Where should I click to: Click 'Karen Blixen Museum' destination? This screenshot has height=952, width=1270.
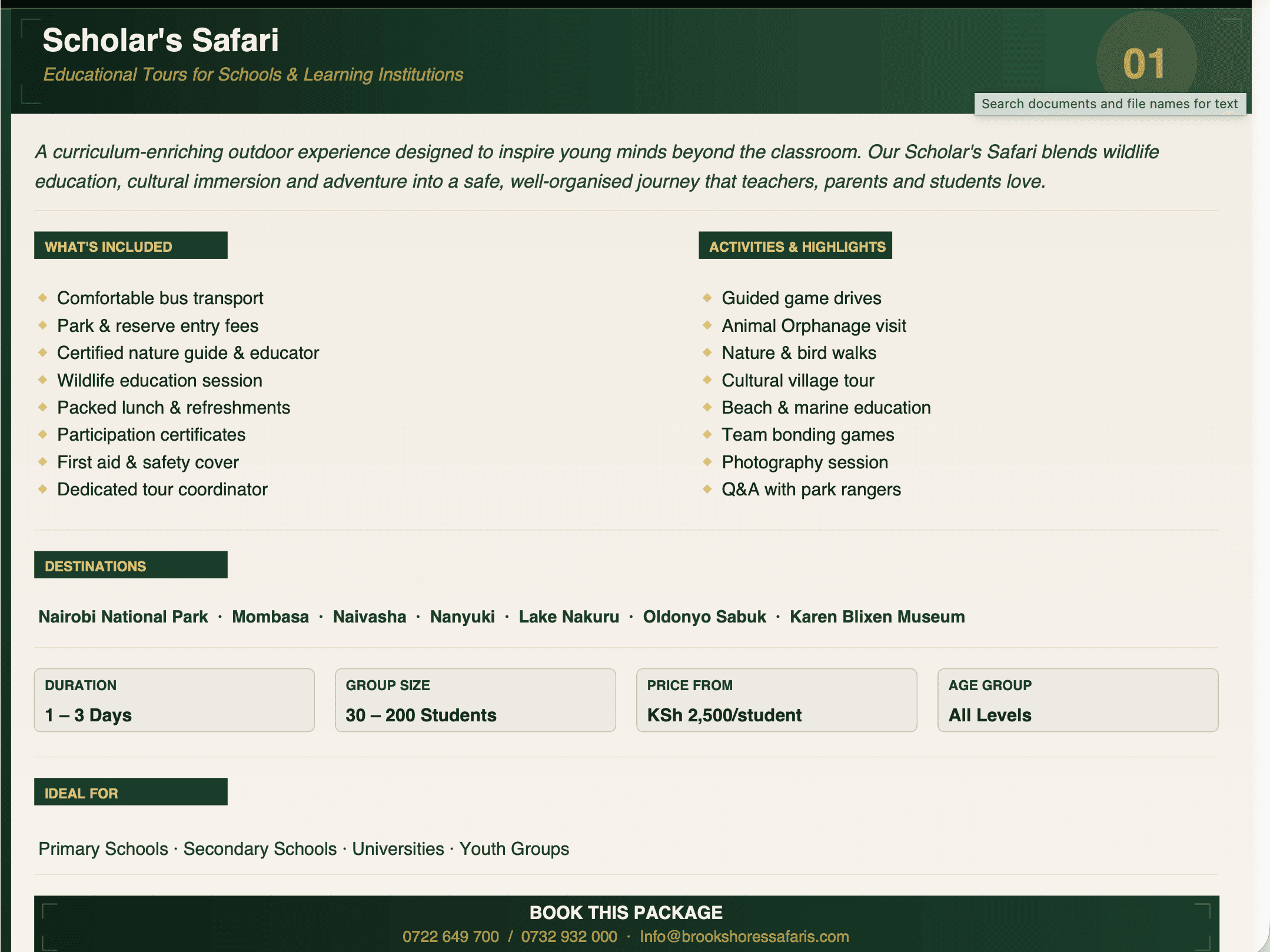click(877, 617)
